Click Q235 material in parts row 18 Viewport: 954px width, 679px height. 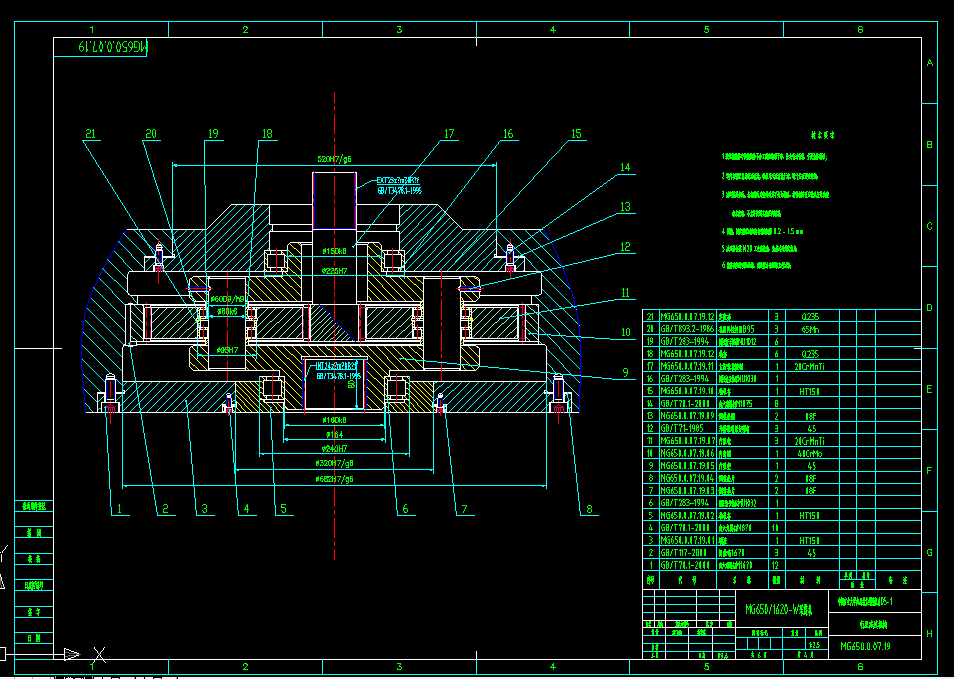[x=812, y=353]
